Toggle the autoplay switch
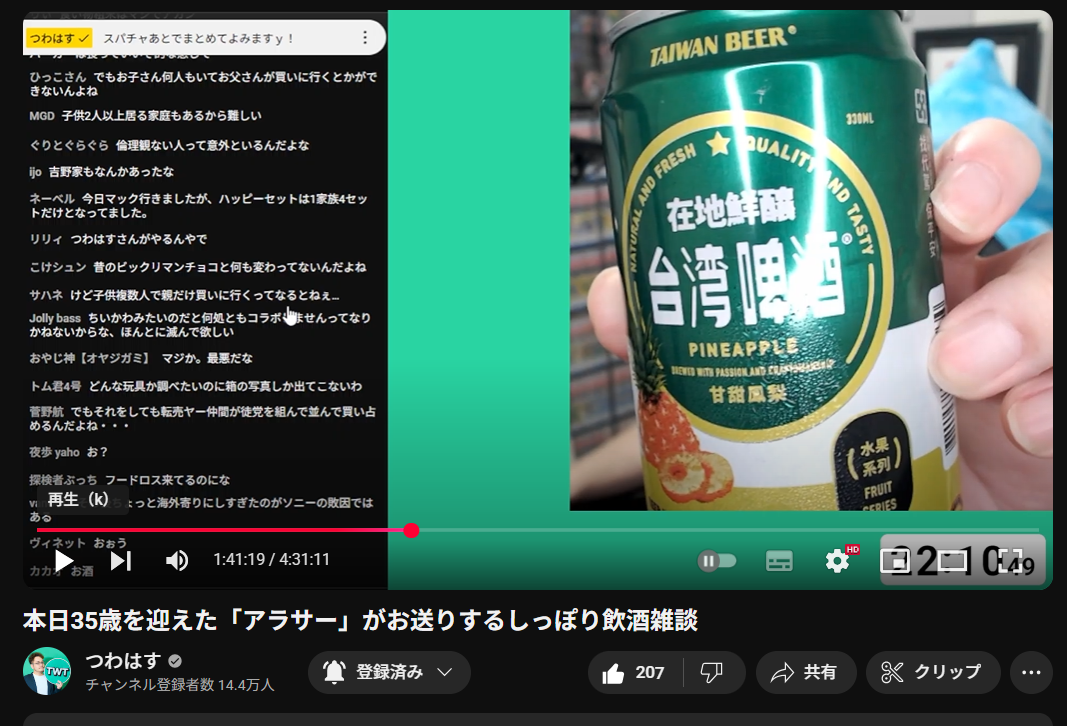 717,561
